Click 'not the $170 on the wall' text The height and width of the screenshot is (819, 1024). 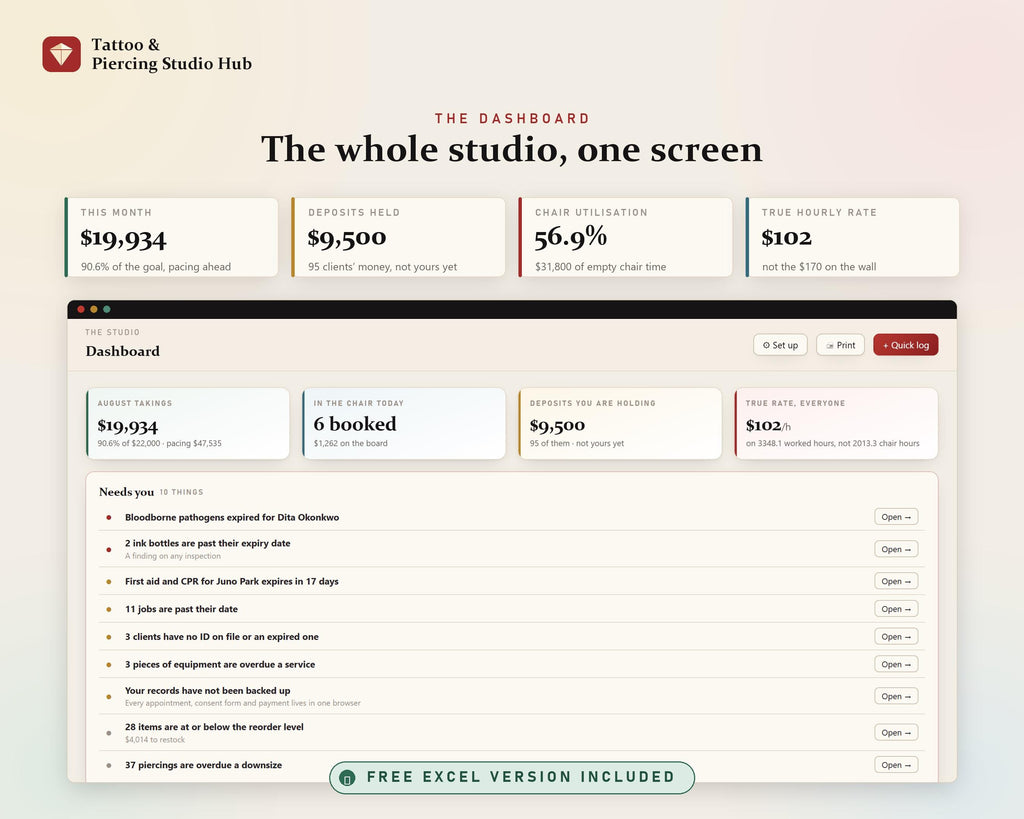(819, 266)
